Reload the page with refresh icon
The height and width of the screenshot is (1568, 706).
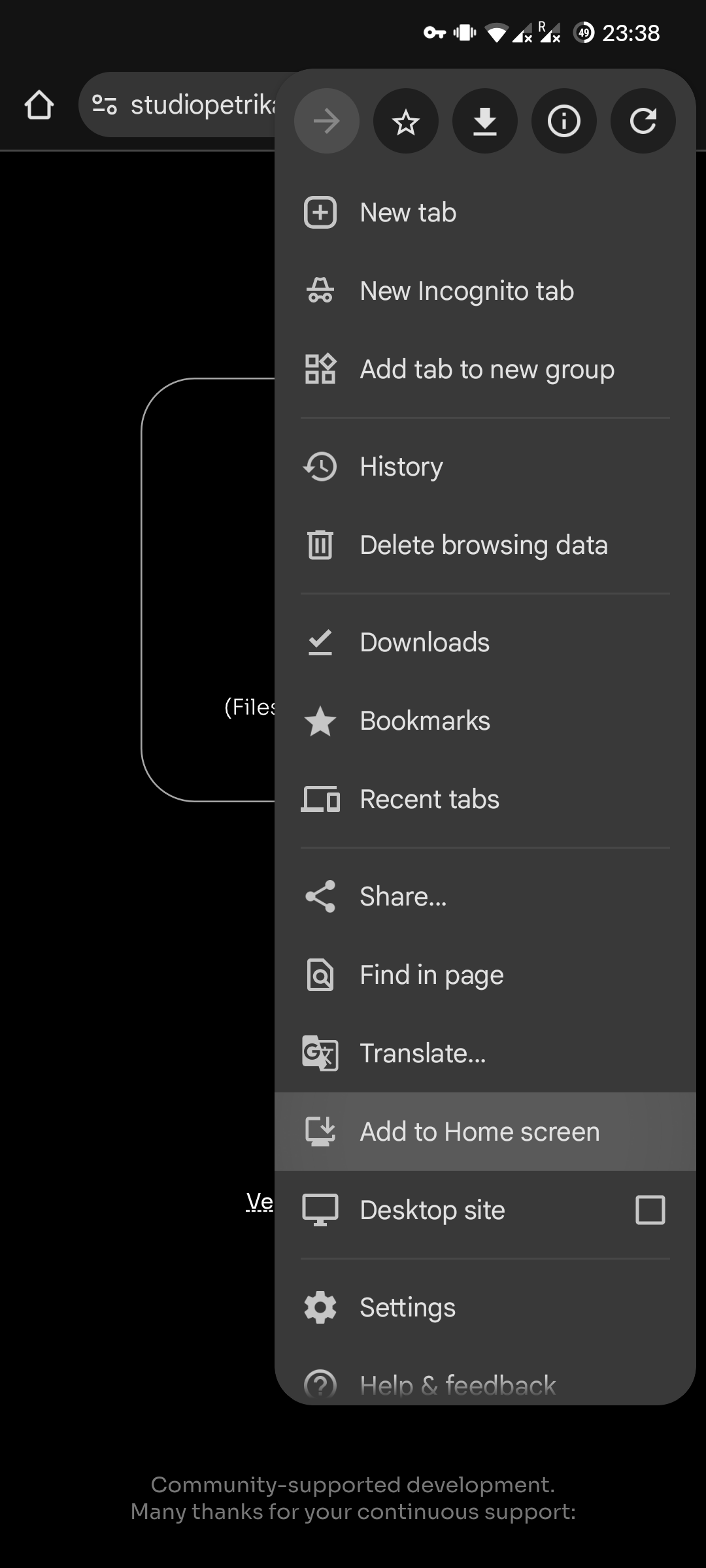[x=643, y=122]
